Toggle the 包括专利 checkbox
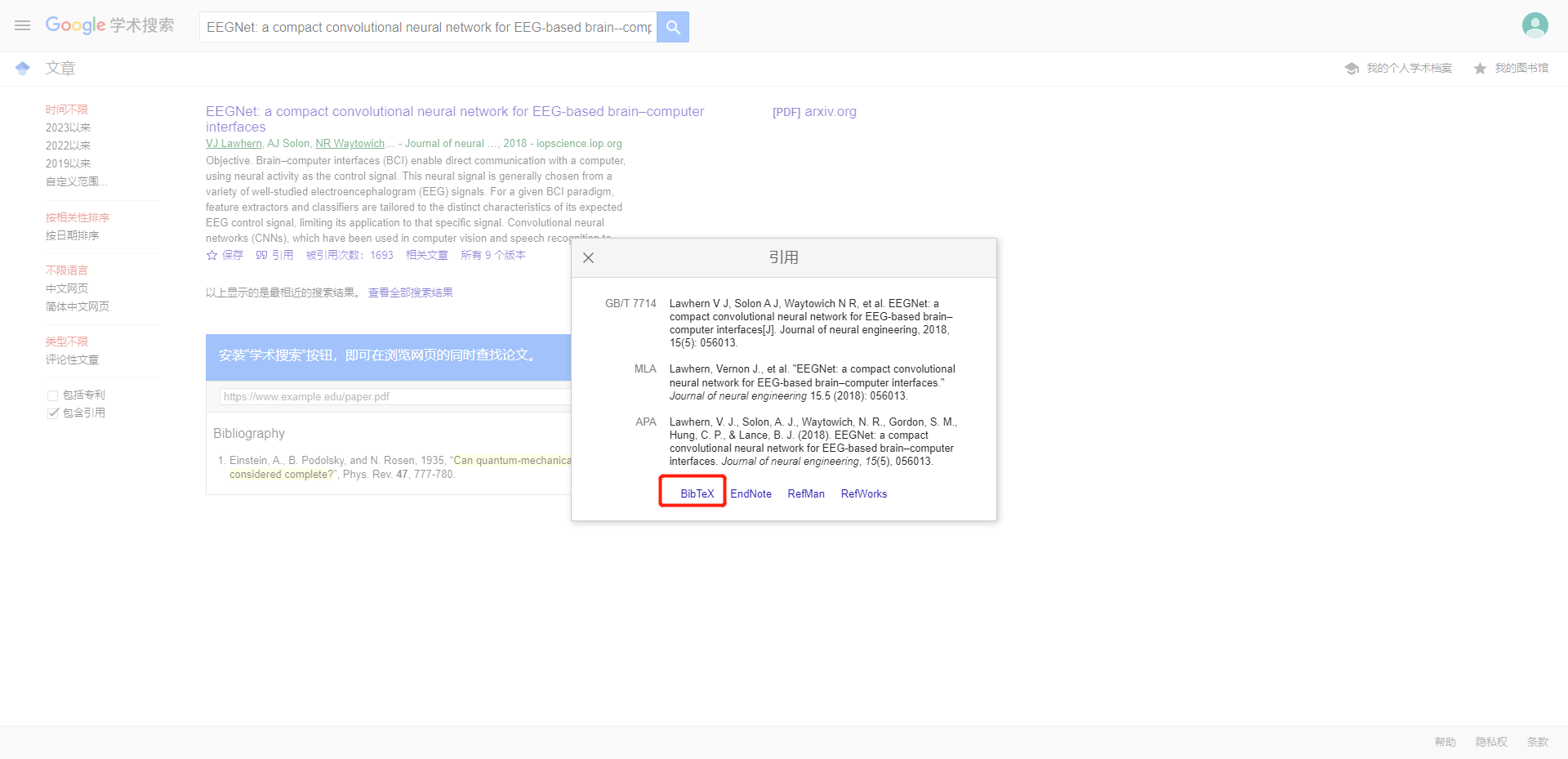The height and width of the screenshot is (759, 1568). [x=53, y=395]
